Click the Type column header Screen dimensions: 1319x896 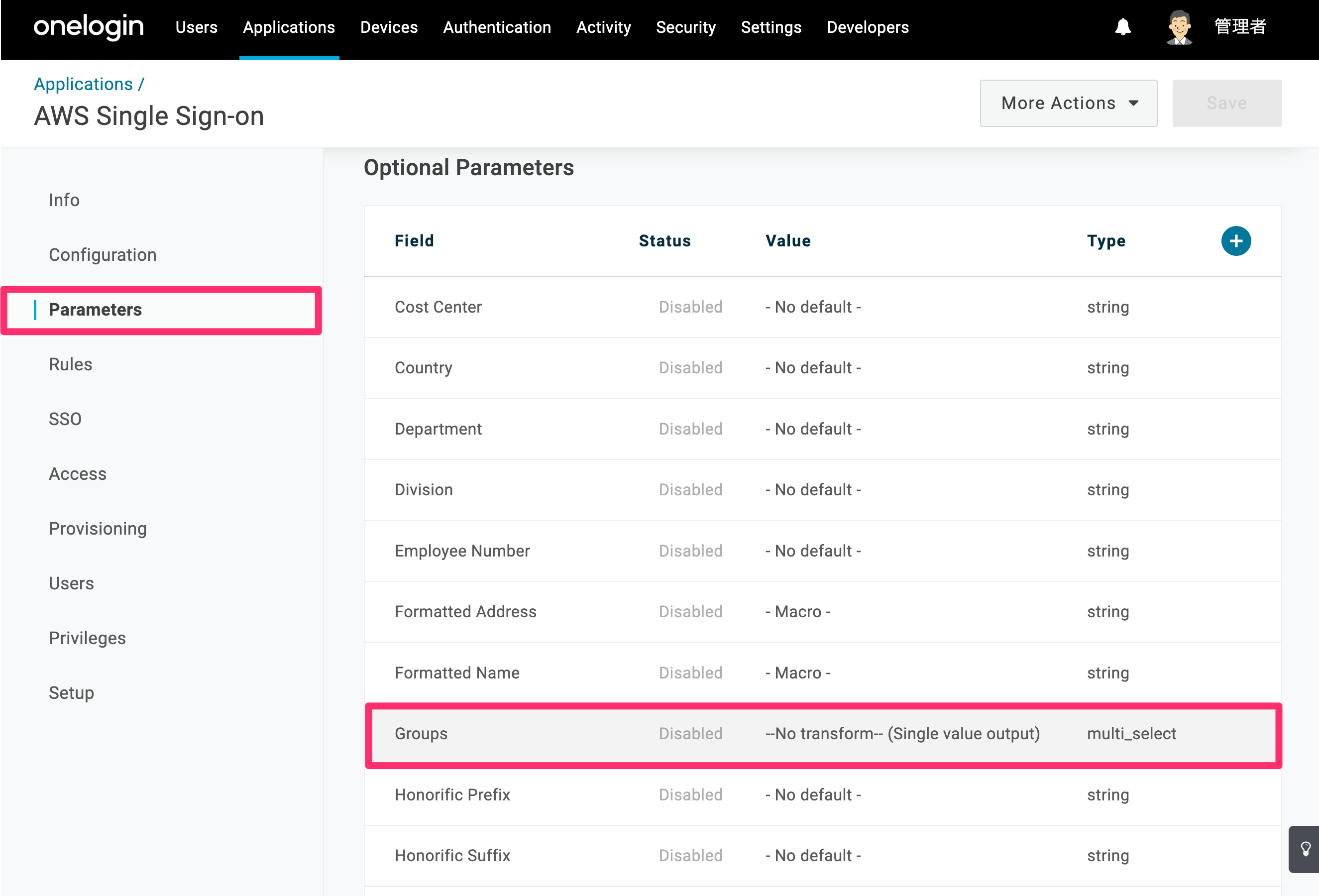pos(1106,240)
